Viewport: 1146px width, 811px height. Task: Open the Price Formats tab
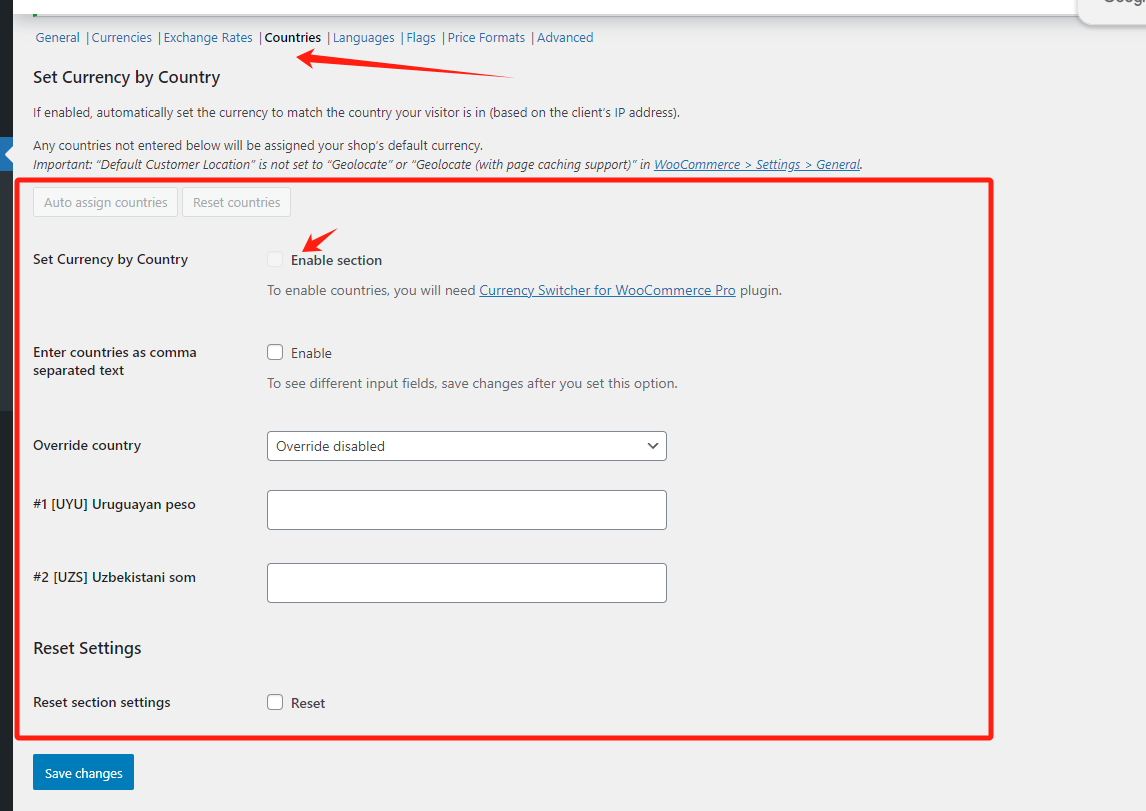pyautogui.click(x=486, y=38)
